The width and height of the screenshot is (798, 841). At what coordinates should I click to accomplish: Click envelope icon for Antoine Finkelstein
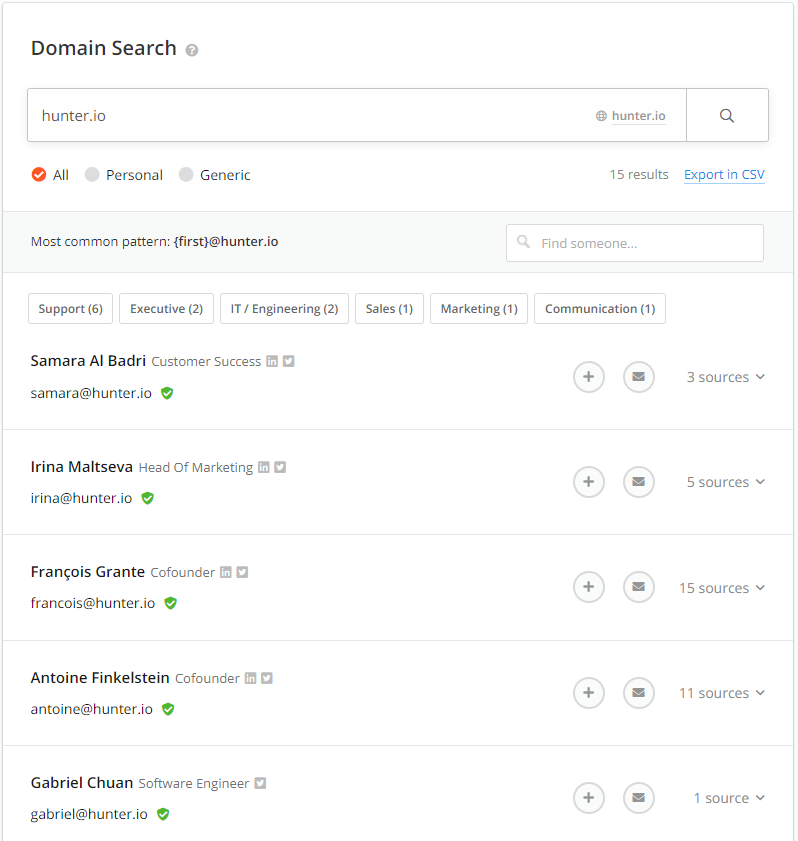[x=638, y=692]
